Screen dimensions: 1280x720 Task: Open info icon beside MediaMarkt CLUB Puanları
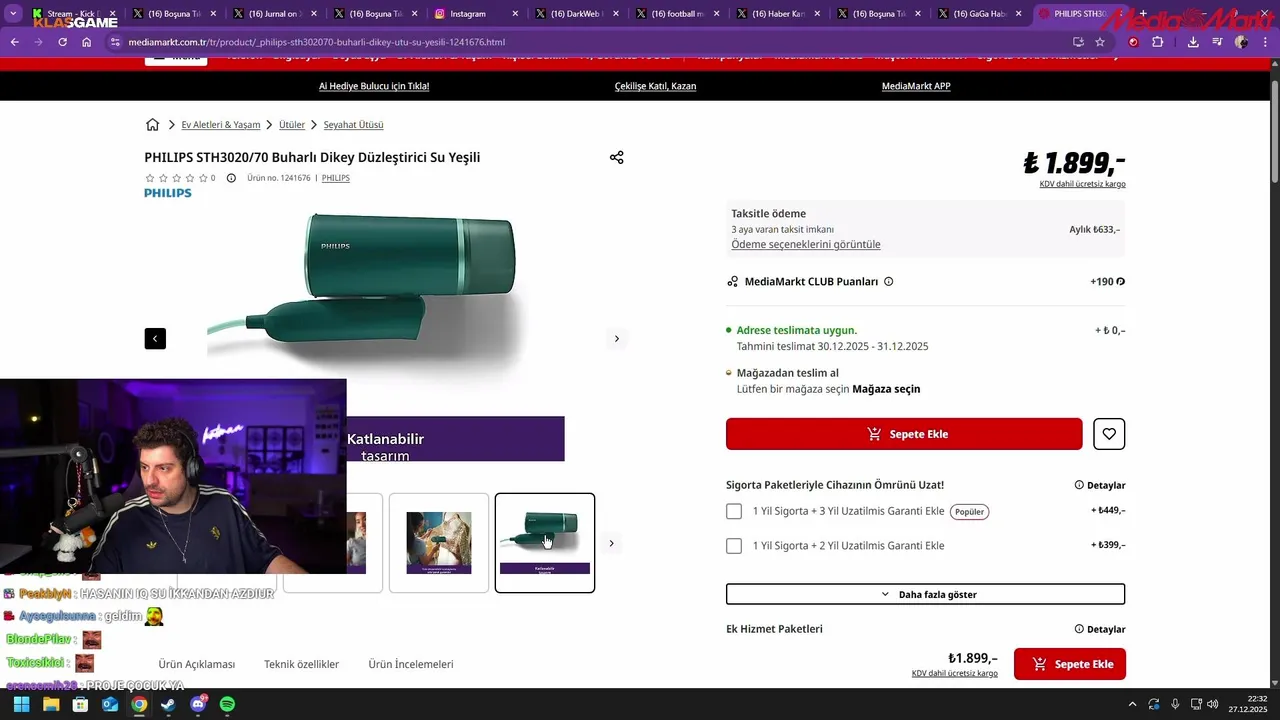click(x=889, y=282)
